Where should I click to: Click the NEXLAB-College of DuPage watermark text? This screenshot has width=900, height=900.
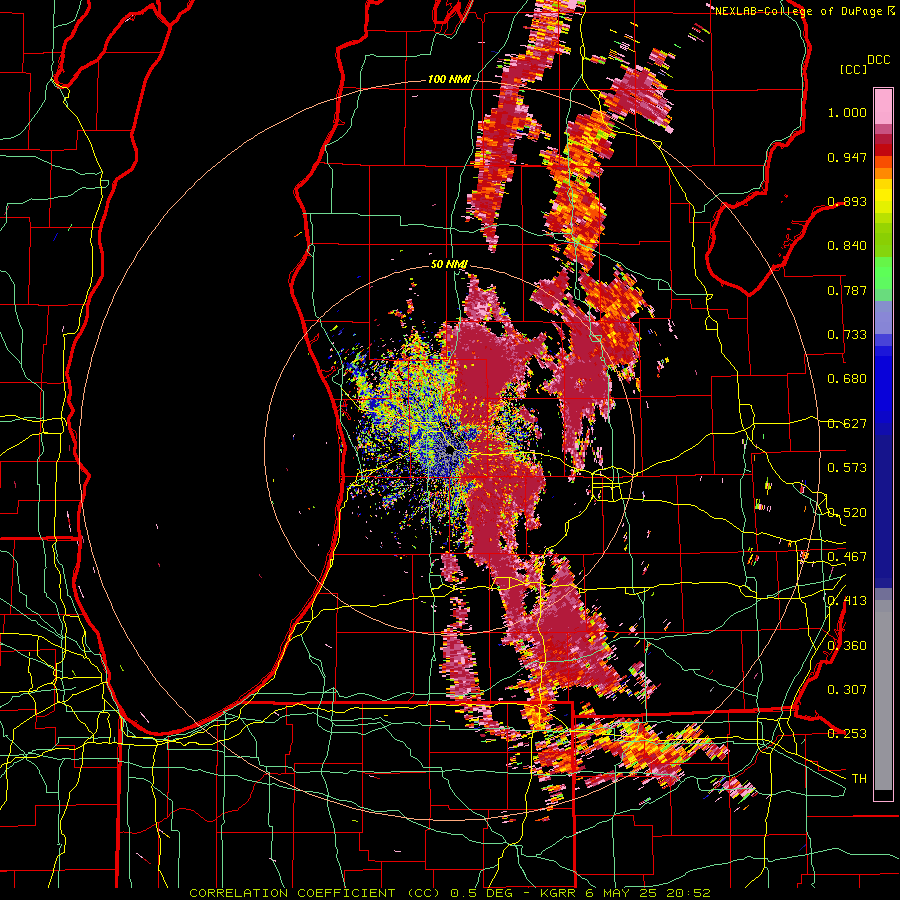804,11
